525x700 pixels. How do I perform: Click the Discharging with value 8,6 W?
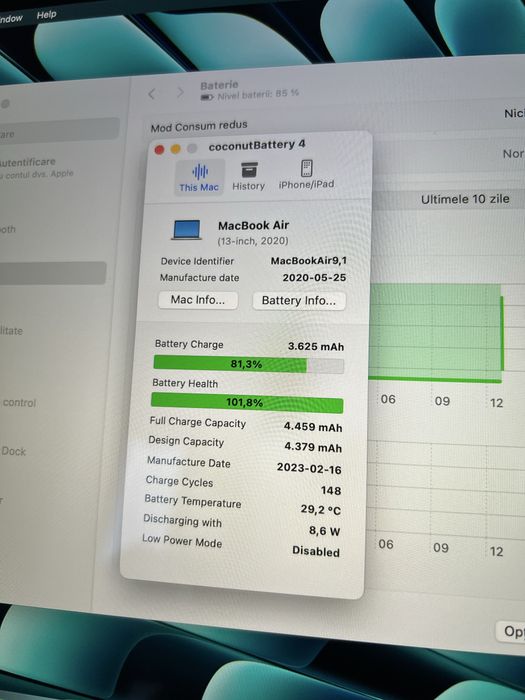325,531
